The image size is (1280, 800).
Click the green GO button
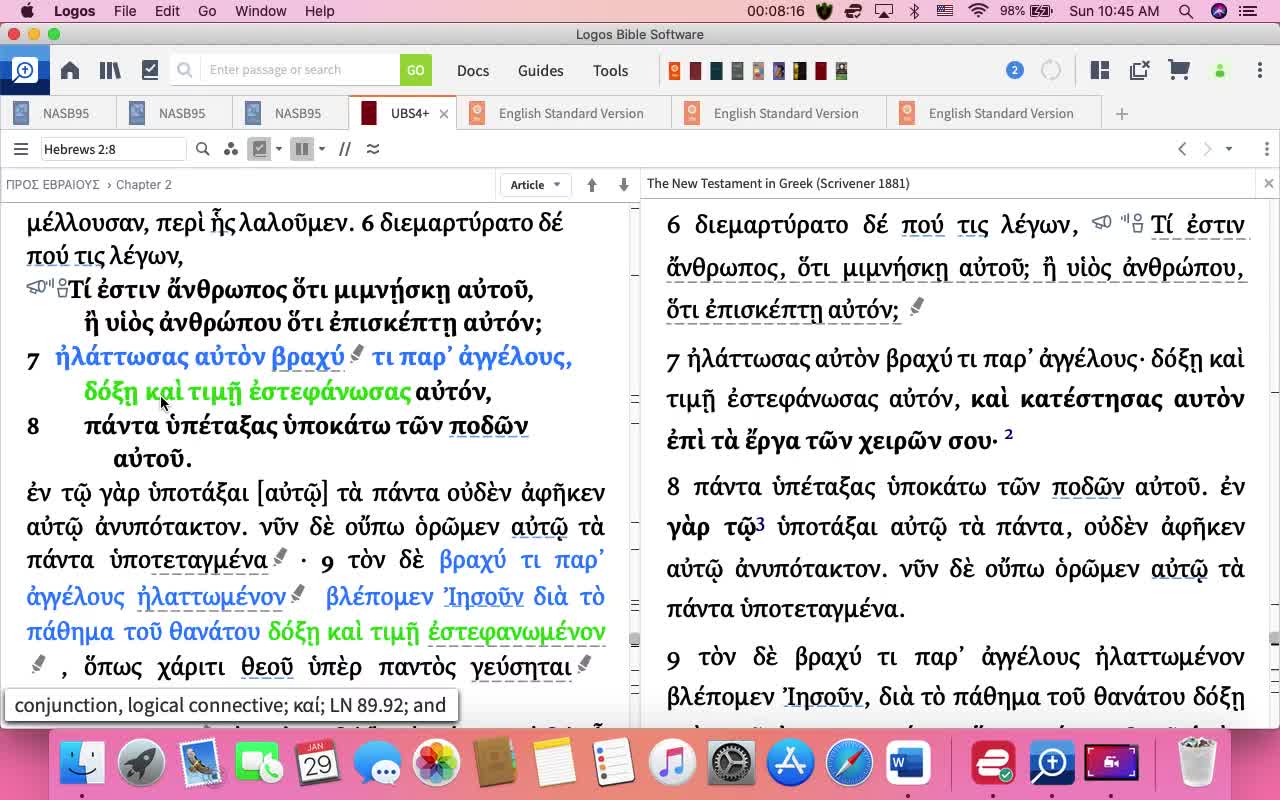tap(415, 70)
